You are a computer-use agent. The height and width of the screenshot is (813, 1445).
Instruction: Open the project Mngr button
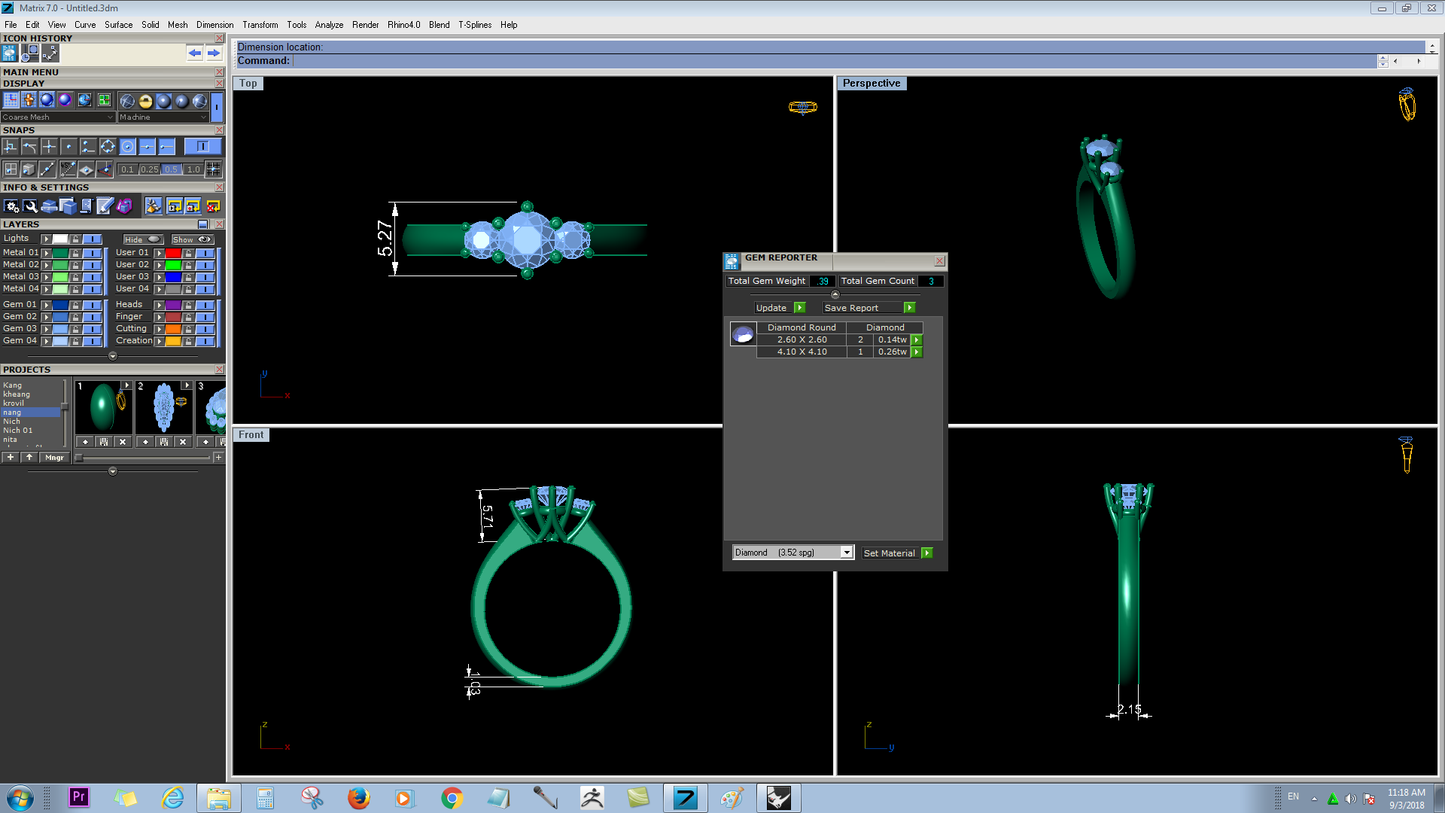[55, 457]
